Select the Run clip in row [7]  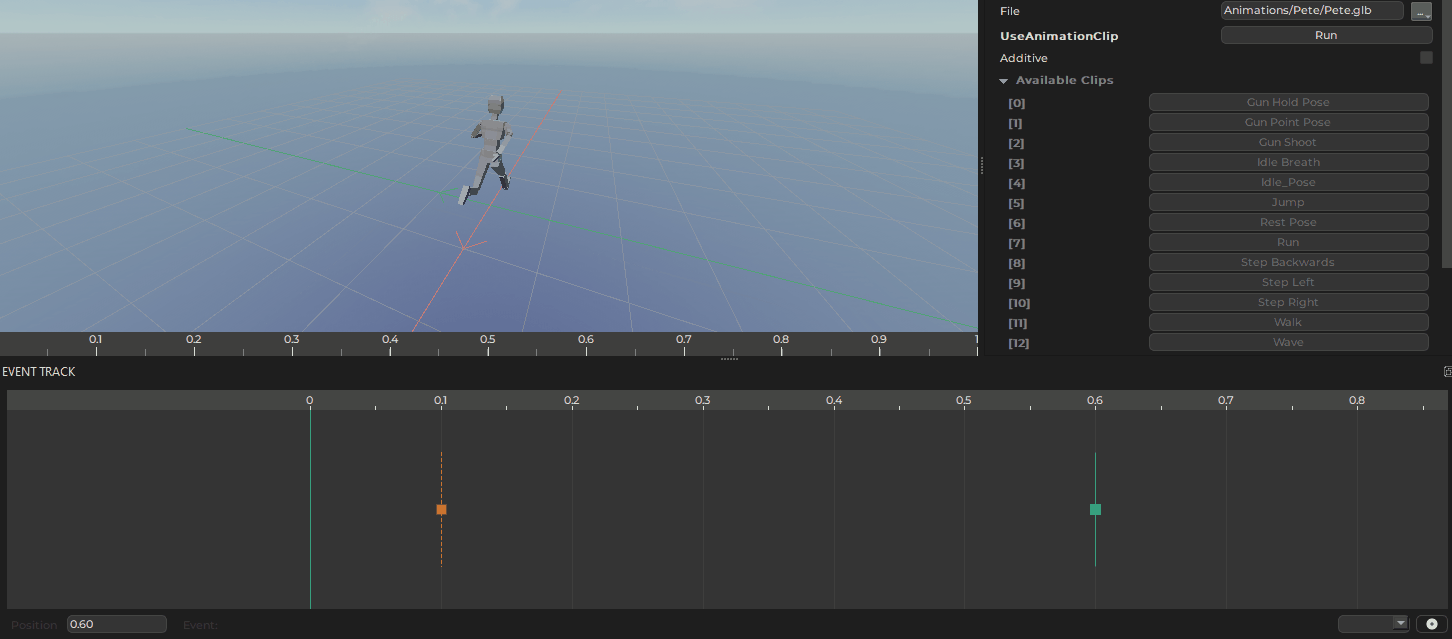[x=1288, y=242]
